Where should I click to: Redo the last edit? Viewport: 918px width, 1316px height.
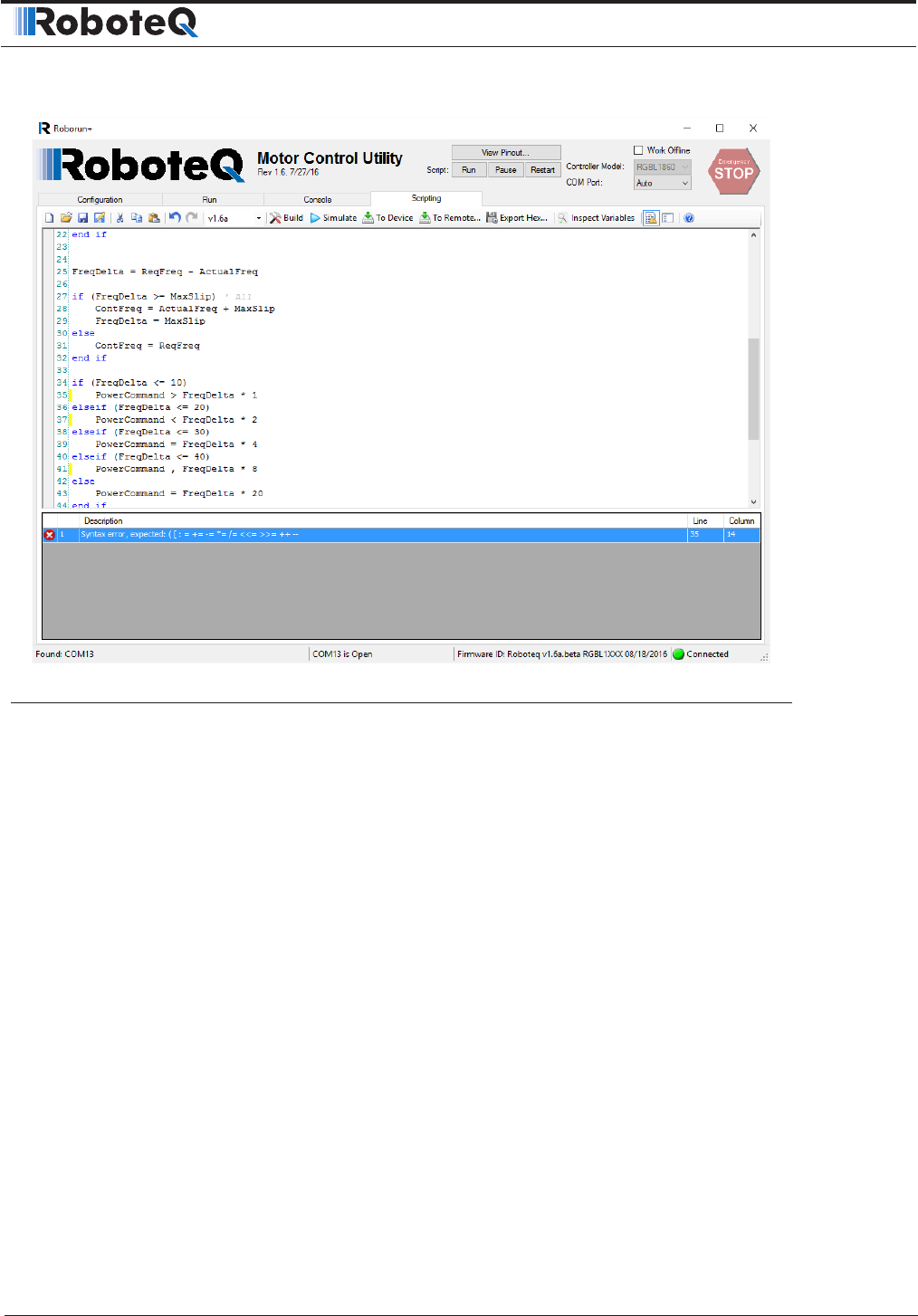[x=192, y=218]
